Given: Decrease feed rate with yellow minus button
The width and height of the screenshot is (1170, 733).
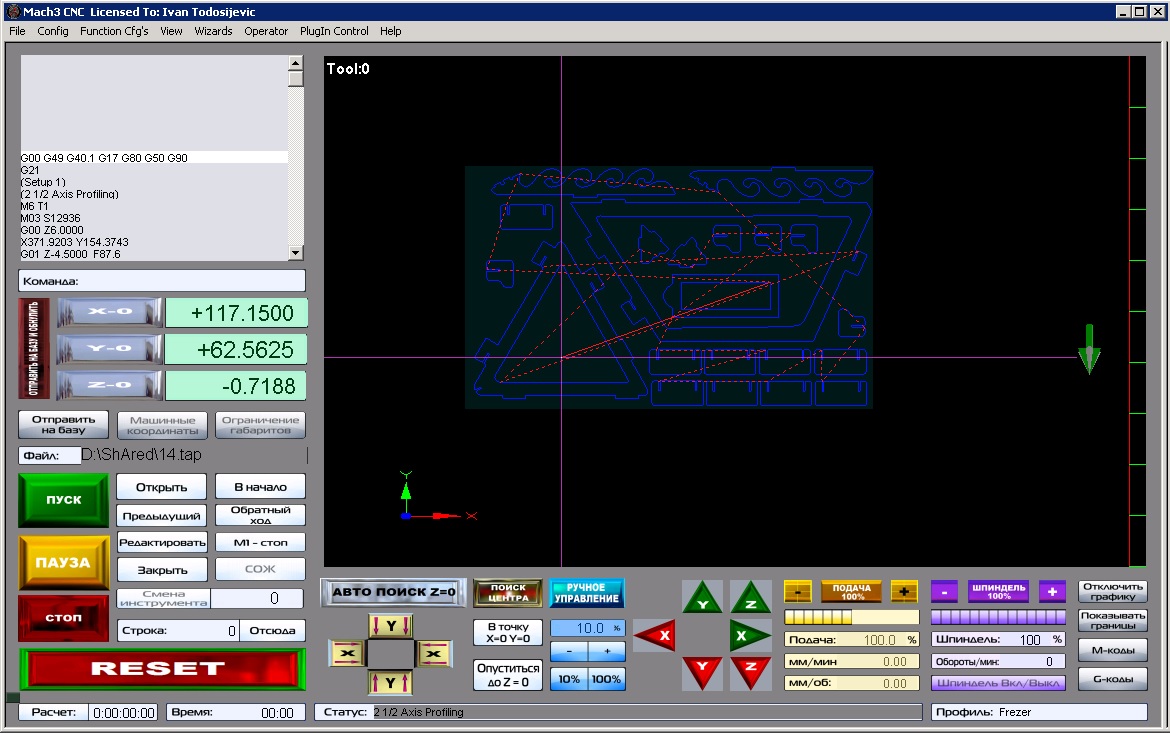Looking at the screenshot, I should [798, 592].
